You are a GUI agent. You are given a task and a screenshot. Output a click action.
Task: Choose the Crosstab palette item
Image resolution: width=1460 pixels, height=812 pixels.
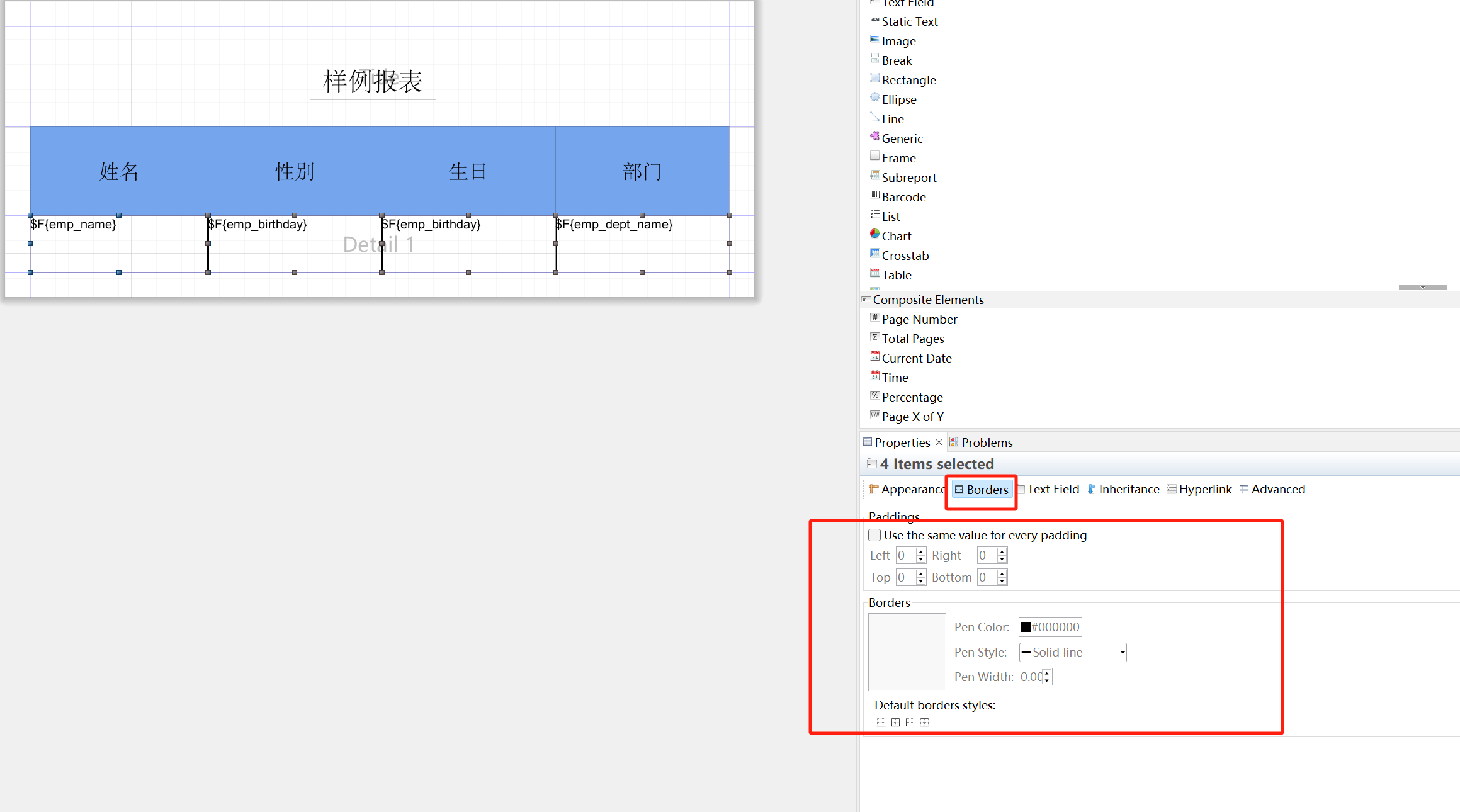tap(905, 256)
